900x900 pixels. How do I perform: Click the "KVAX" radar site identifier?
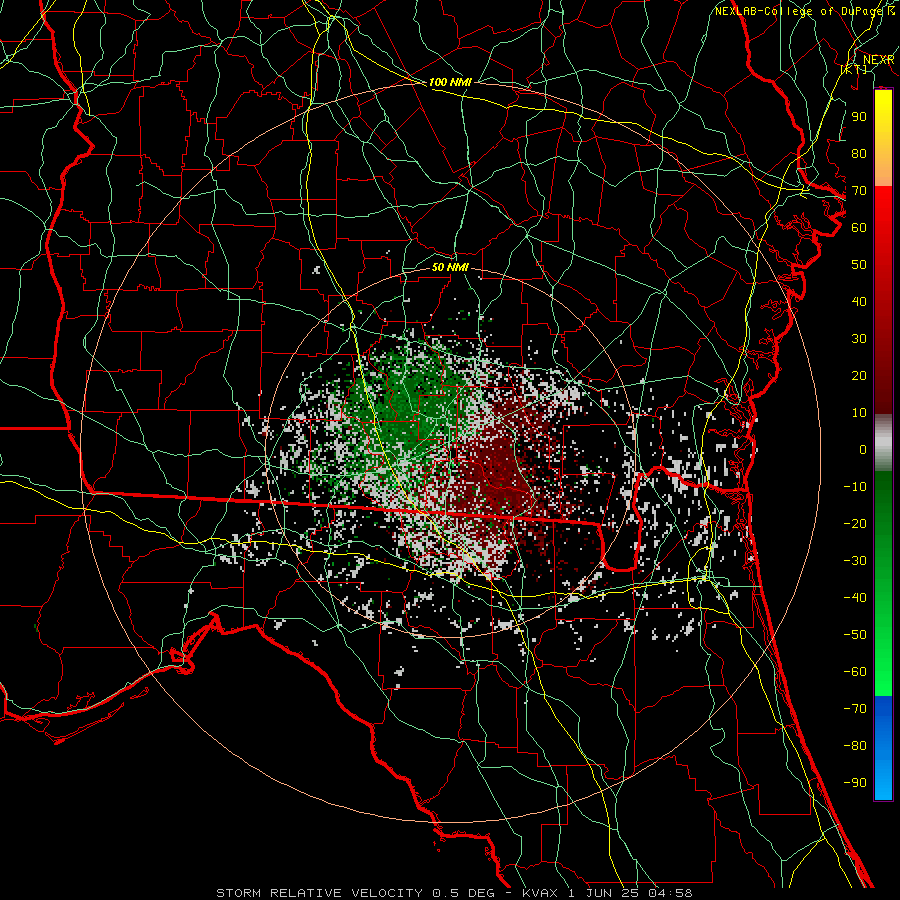pyautogui.click(x=540, y=893)
